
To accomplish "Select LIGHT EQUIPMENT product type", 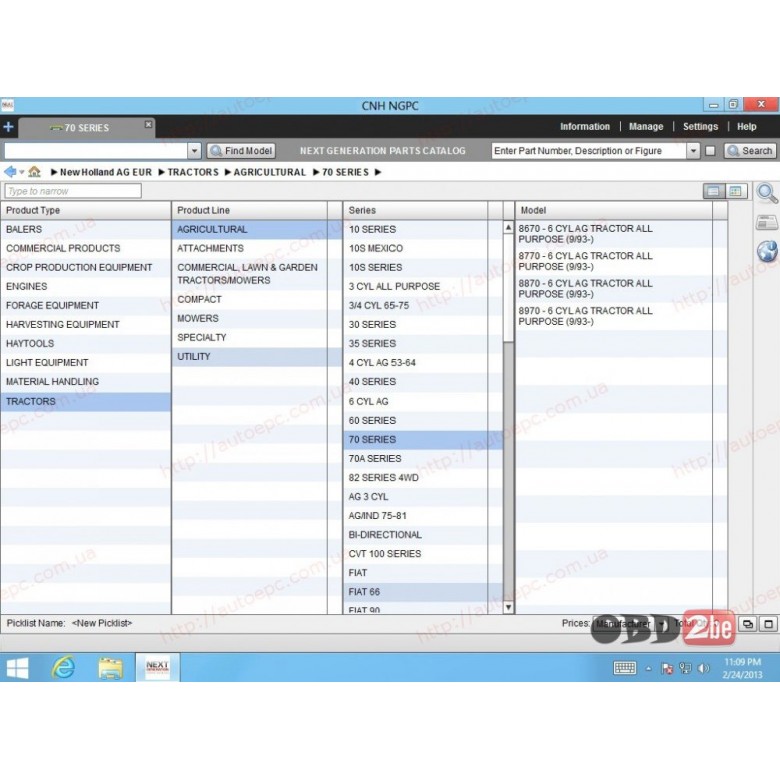I will click(x=86, y=363).
